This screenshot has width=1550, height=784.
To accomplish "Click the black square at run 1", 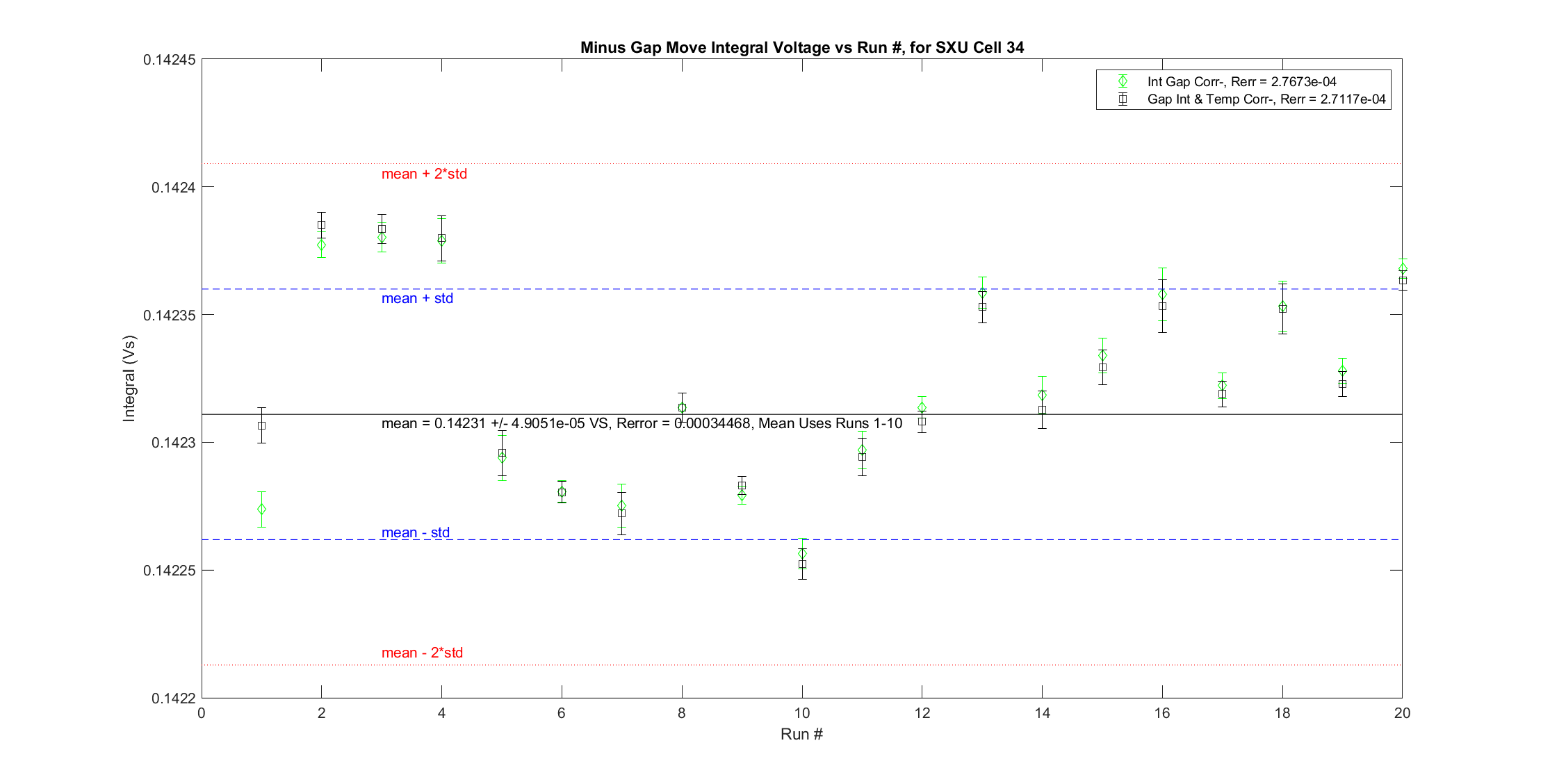I will [261, 425].
